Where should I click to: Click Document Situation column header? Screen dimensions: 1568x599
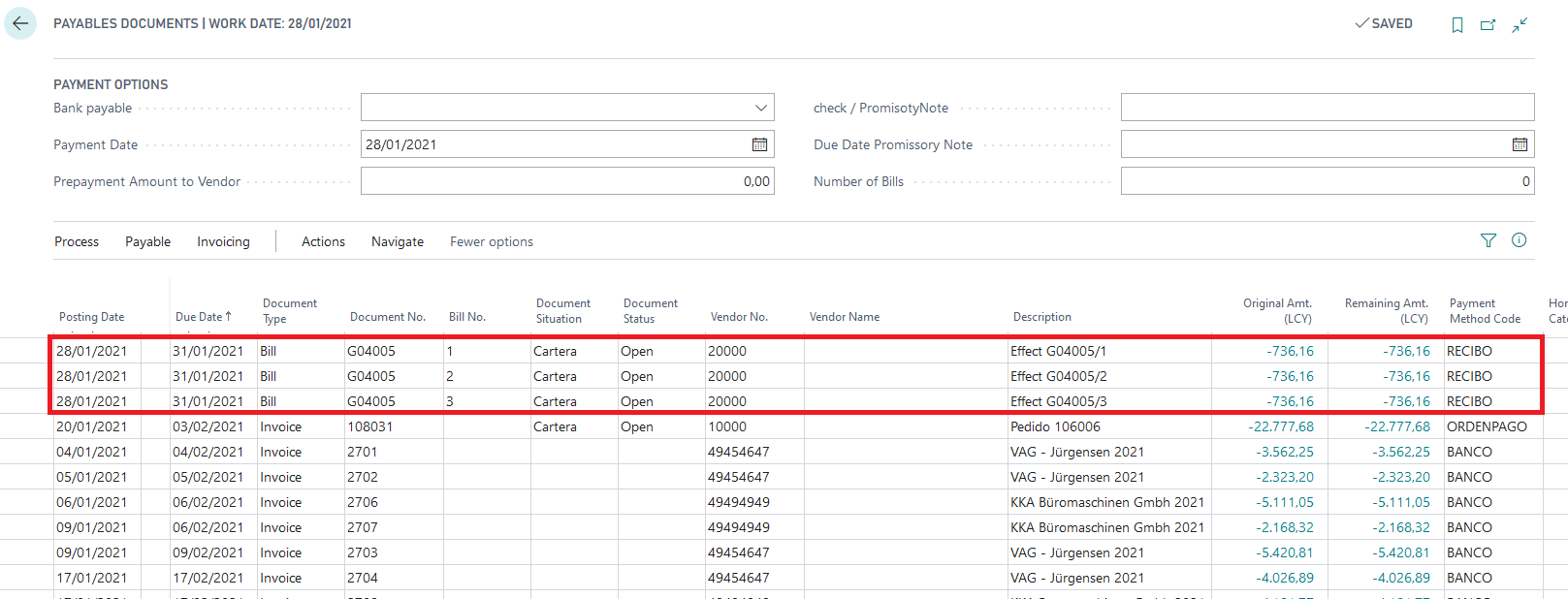(563, 311)
